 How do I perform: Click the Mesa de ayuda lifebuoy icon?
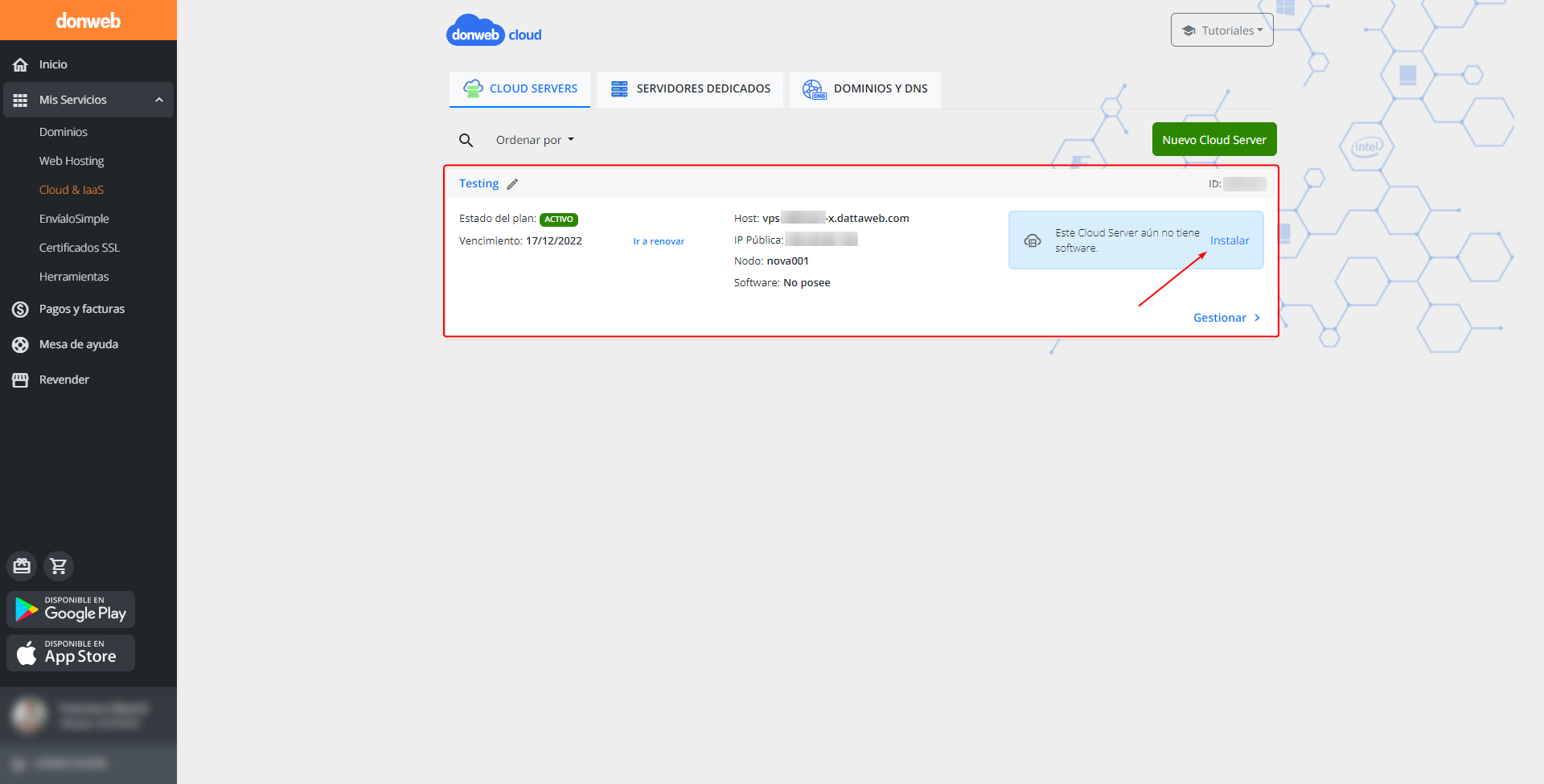pos(20,344)
